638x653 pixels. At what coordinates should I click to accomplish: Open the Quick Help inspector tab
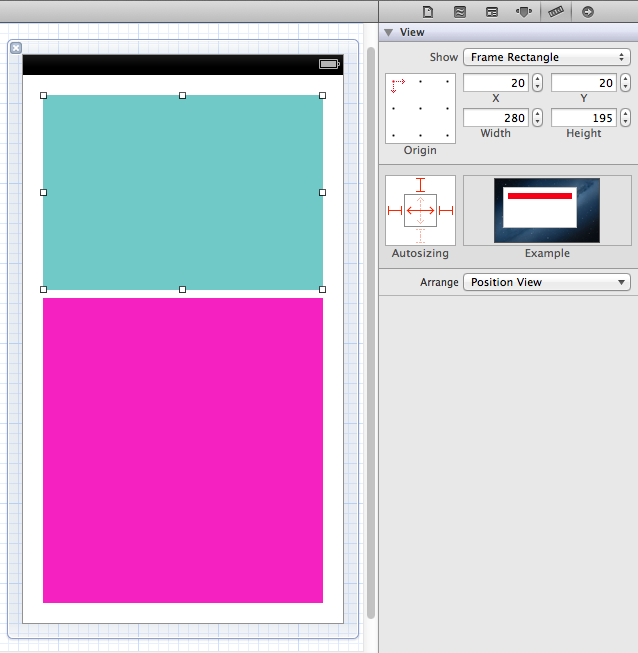pyautogui.click(x=460, y=12)
